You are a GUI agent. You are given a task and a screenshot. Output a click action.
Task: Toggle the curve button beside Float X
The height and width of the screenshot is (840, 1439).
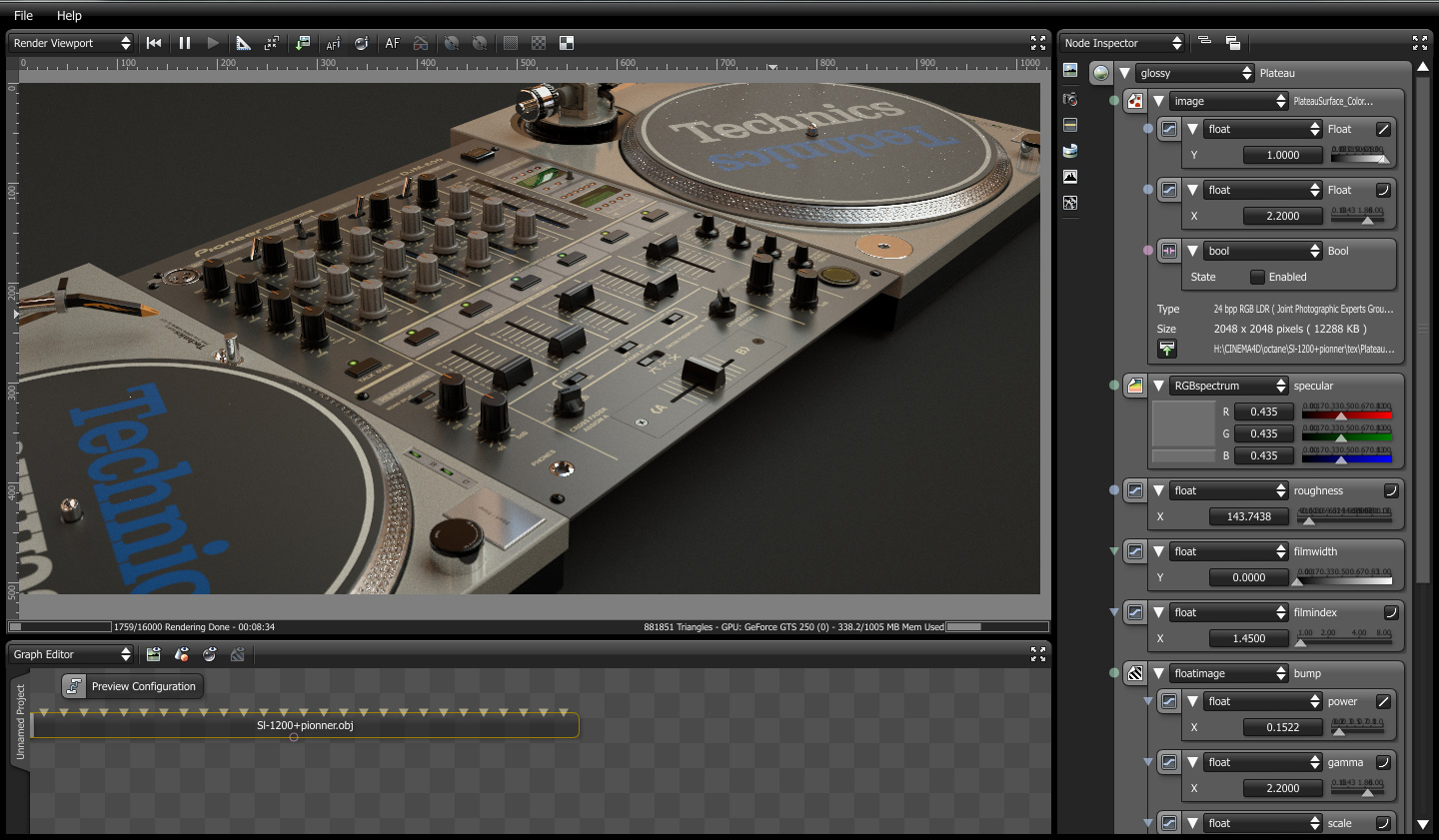pyautogui.click(x=1384, y=190)
